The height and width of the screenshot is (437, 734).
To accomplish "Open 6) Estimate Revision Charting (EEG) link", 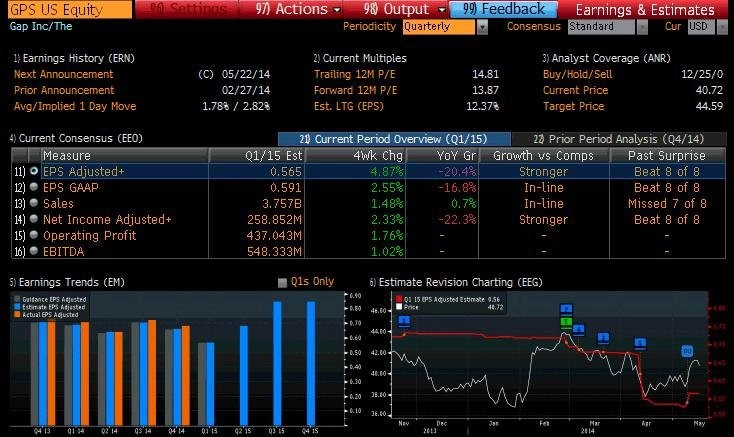I will click(x=456, y=282).
